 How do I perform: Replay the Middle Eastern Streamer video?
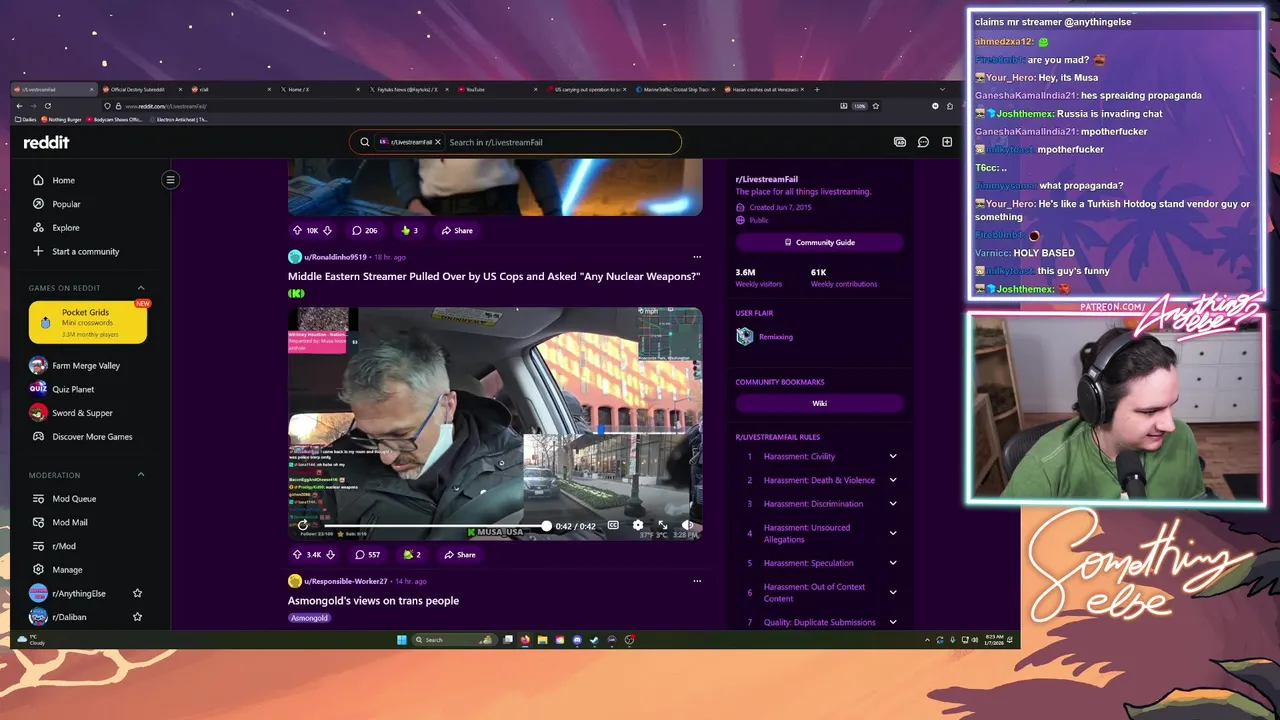click(303, 525)
